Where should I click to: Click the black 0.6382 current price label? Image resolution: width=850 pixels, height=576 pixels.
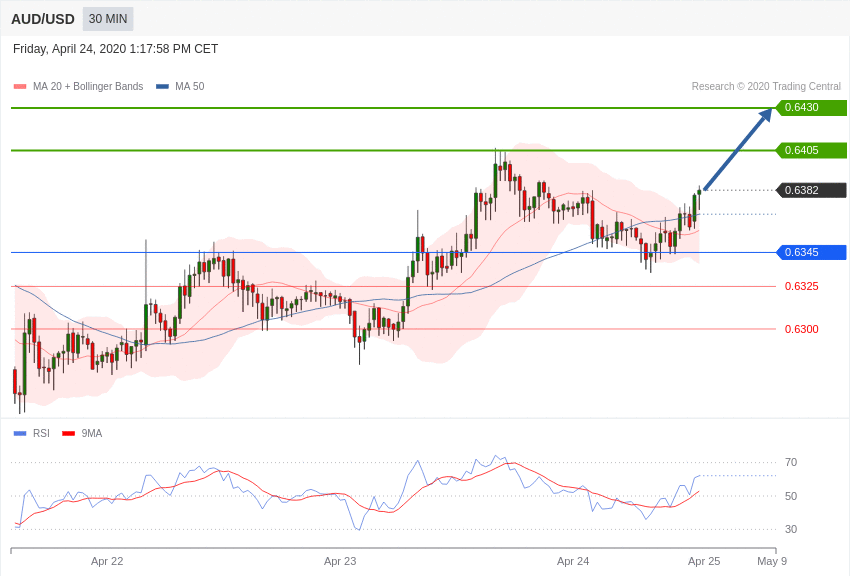(x=812, y=190)
